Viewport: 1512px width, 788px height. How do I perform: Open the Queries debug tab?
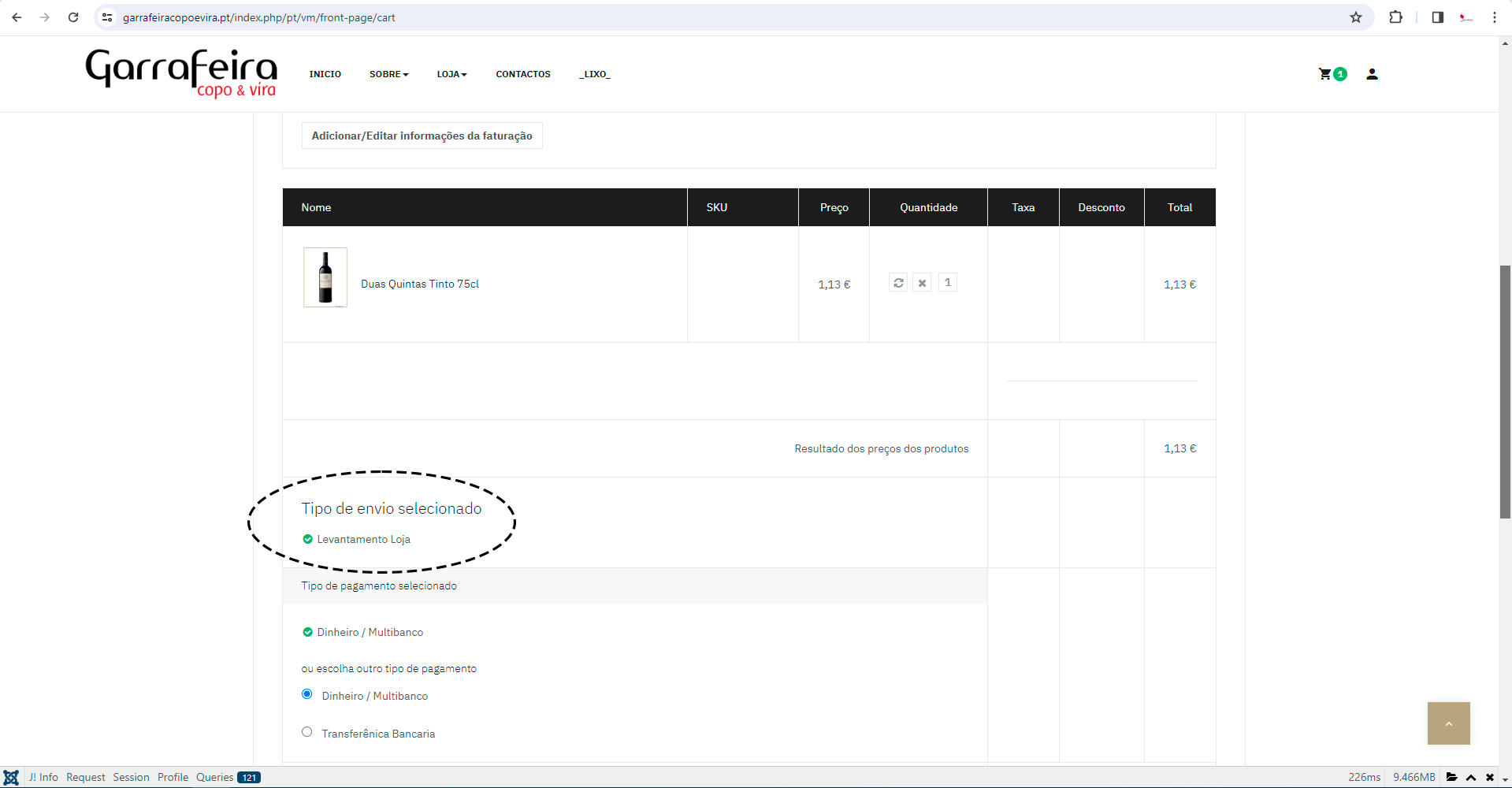pyautogui.click(x=228, y=777)
